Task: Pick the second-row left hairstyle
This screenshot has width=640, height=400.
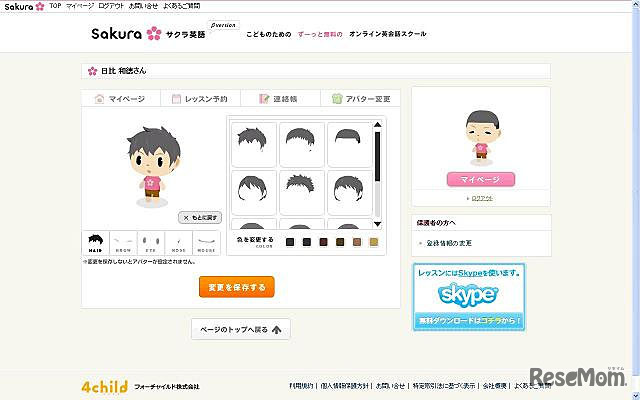Action: pos(254,193)
